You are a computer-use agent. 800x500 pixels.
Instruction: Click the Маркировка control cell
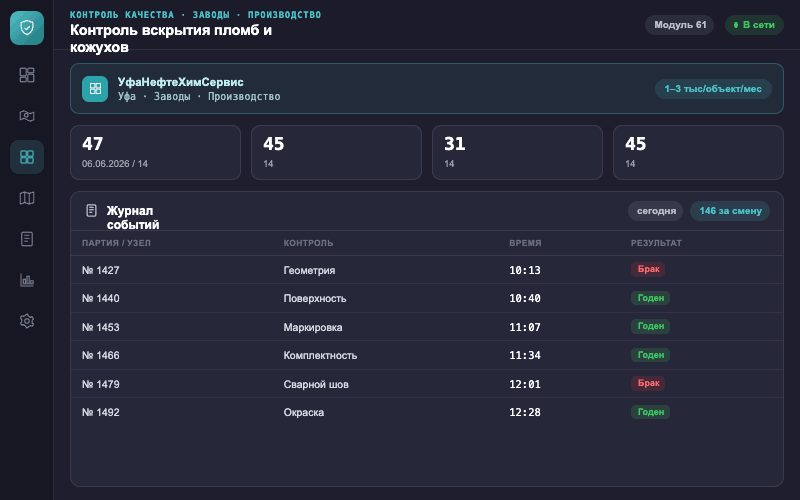click(x=313, y=327)
